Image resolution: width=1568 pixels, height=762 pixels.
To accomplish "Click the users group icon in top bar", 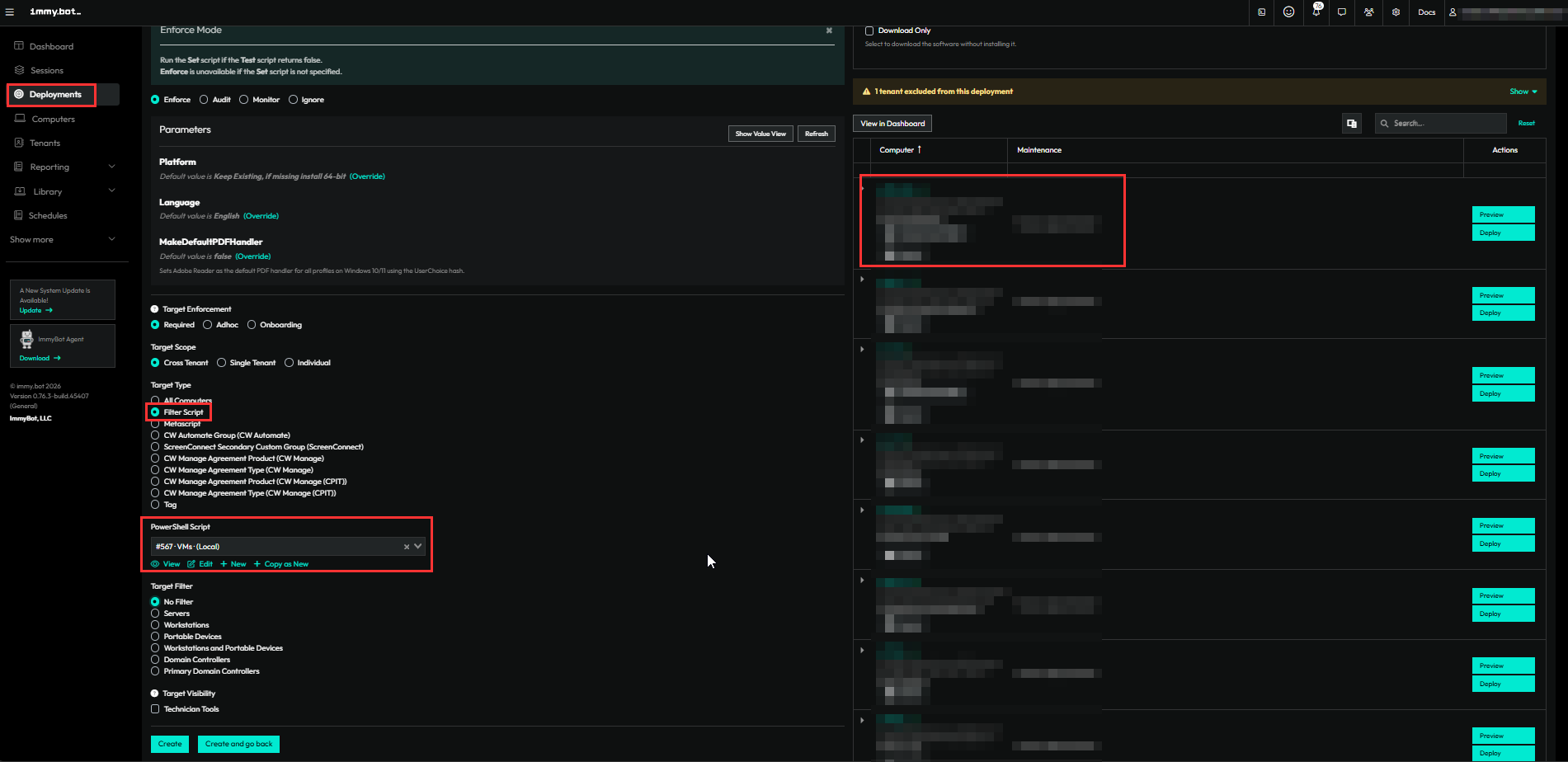I will tap(1368, 12).
